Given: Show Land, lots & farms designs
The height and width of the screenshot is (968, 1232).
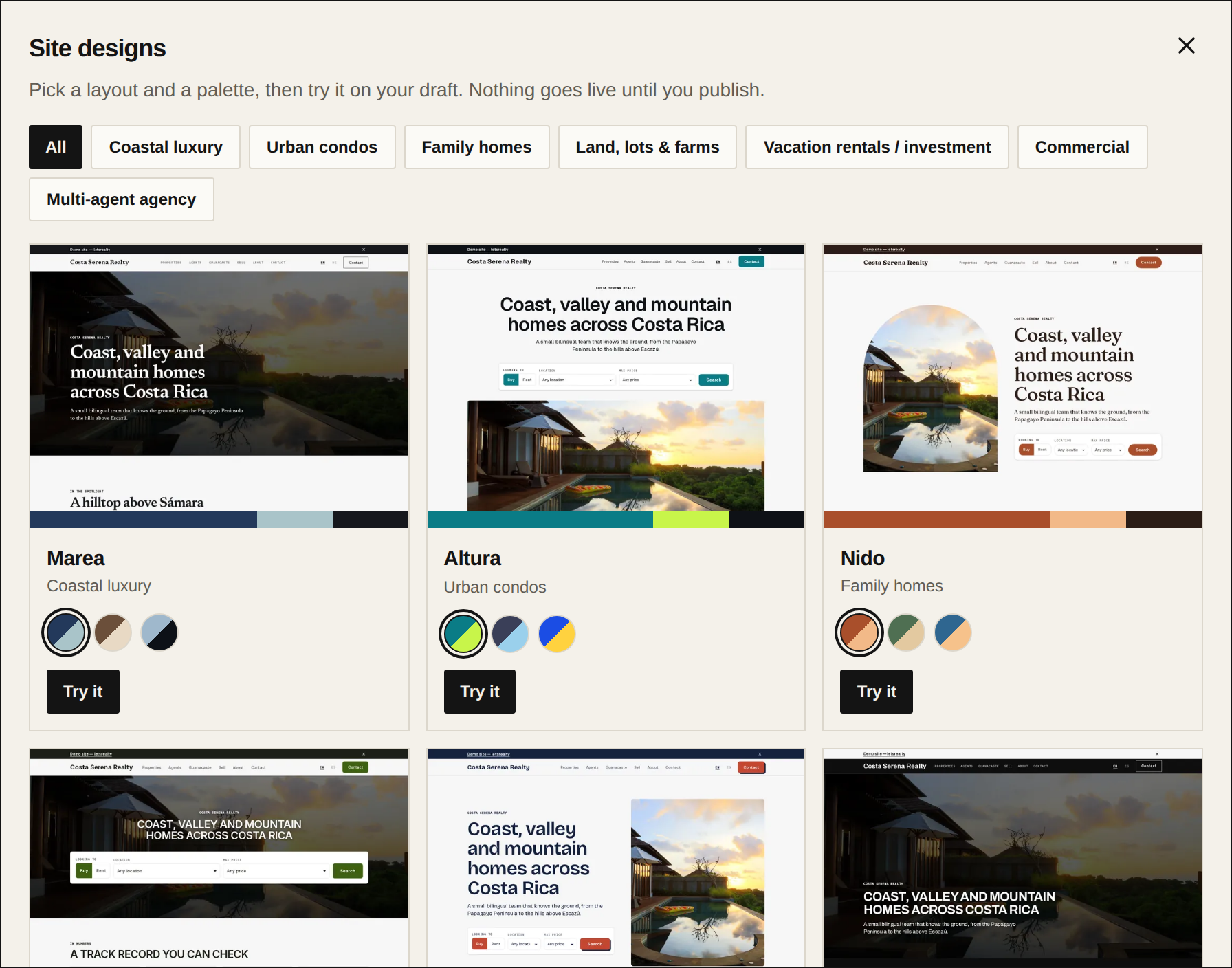Looking at the screenshot, I should point(647,147).
